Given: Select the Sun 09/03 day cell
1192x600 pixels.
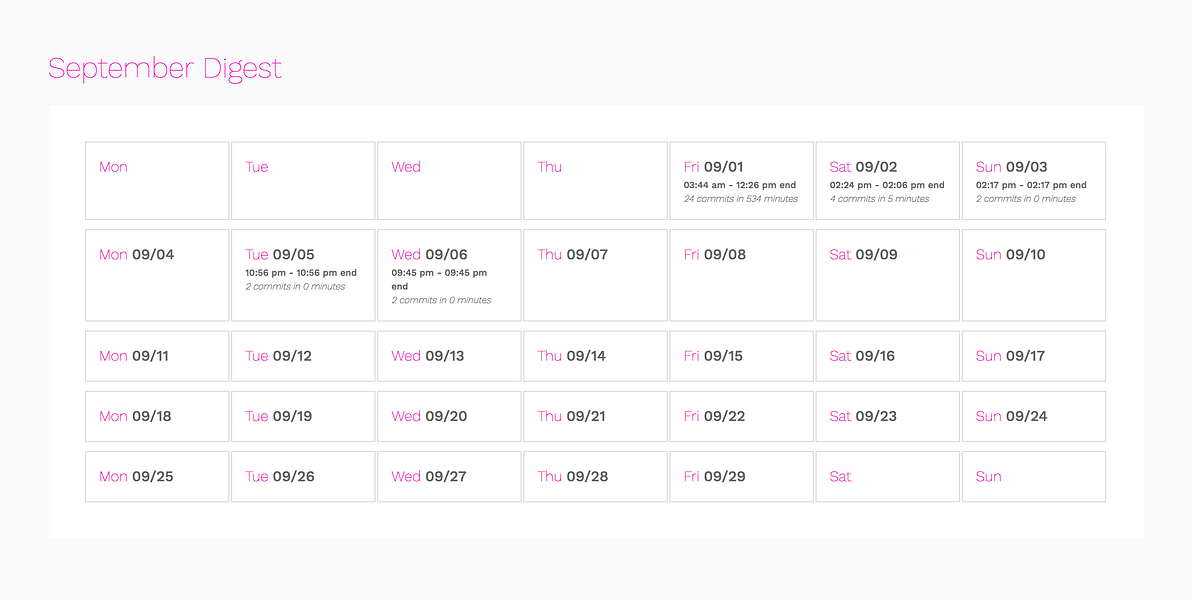Looking at the screenshot, I should 1033,181.
